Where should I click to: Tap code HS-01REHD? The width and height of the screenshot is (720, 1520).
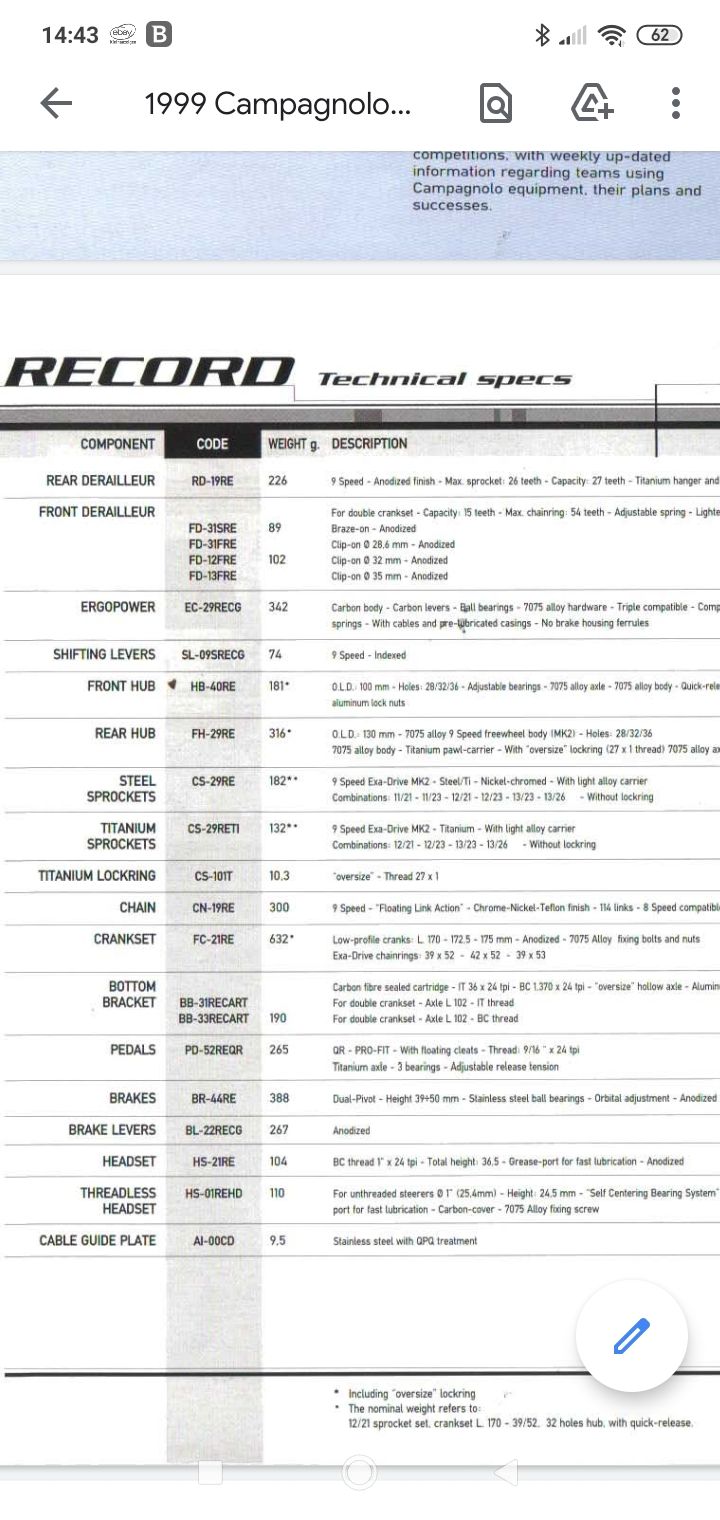tap(213, 1194)
